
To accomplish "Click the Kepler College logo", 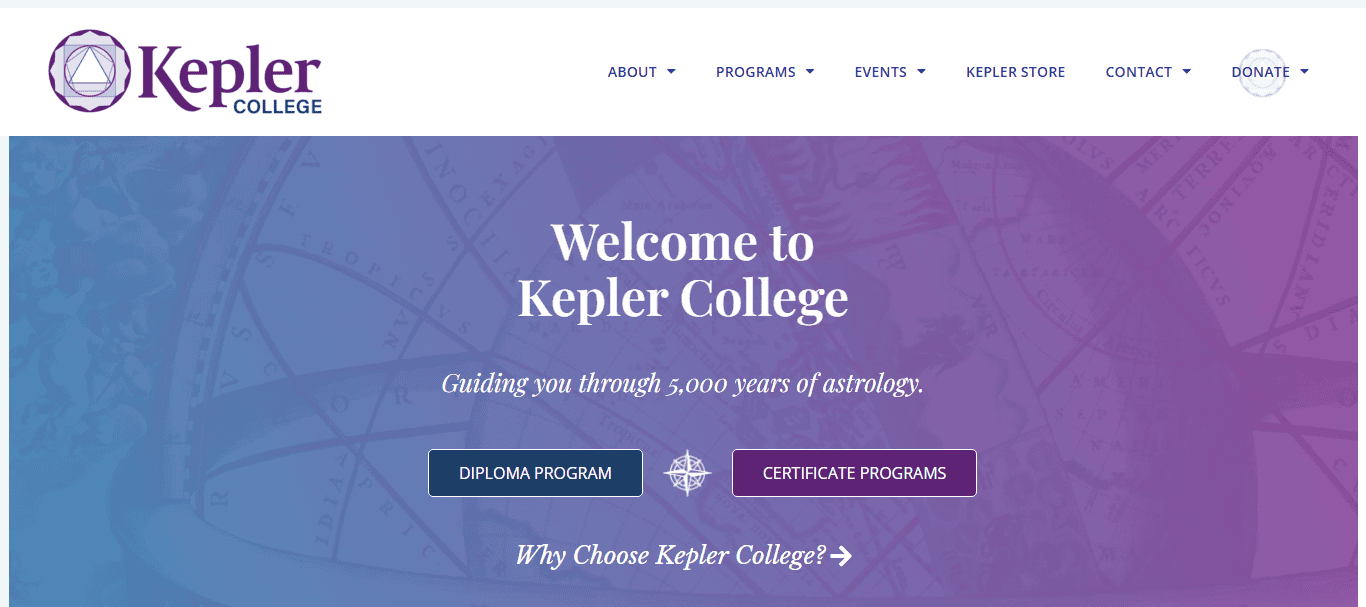I will point(184,72).
